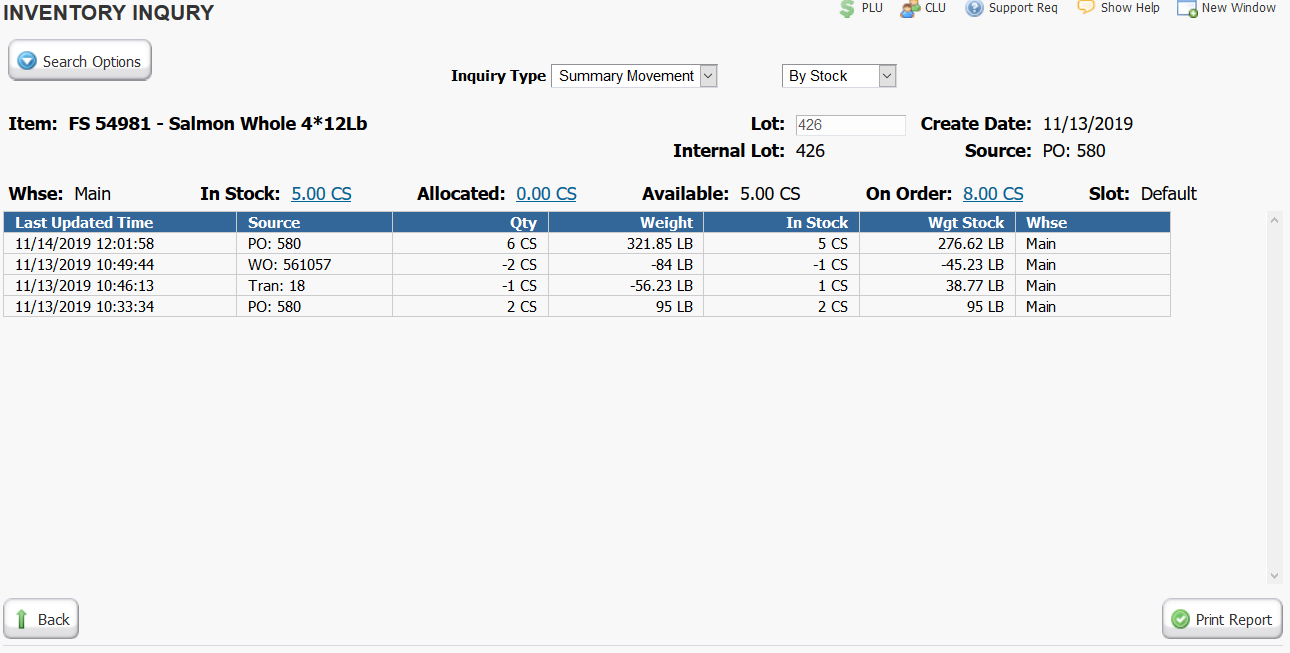Image resolution: width=1290 pixels, height=653 pixels.
Task: Click the scrollbar down arrow
Action: point(1274,576)
